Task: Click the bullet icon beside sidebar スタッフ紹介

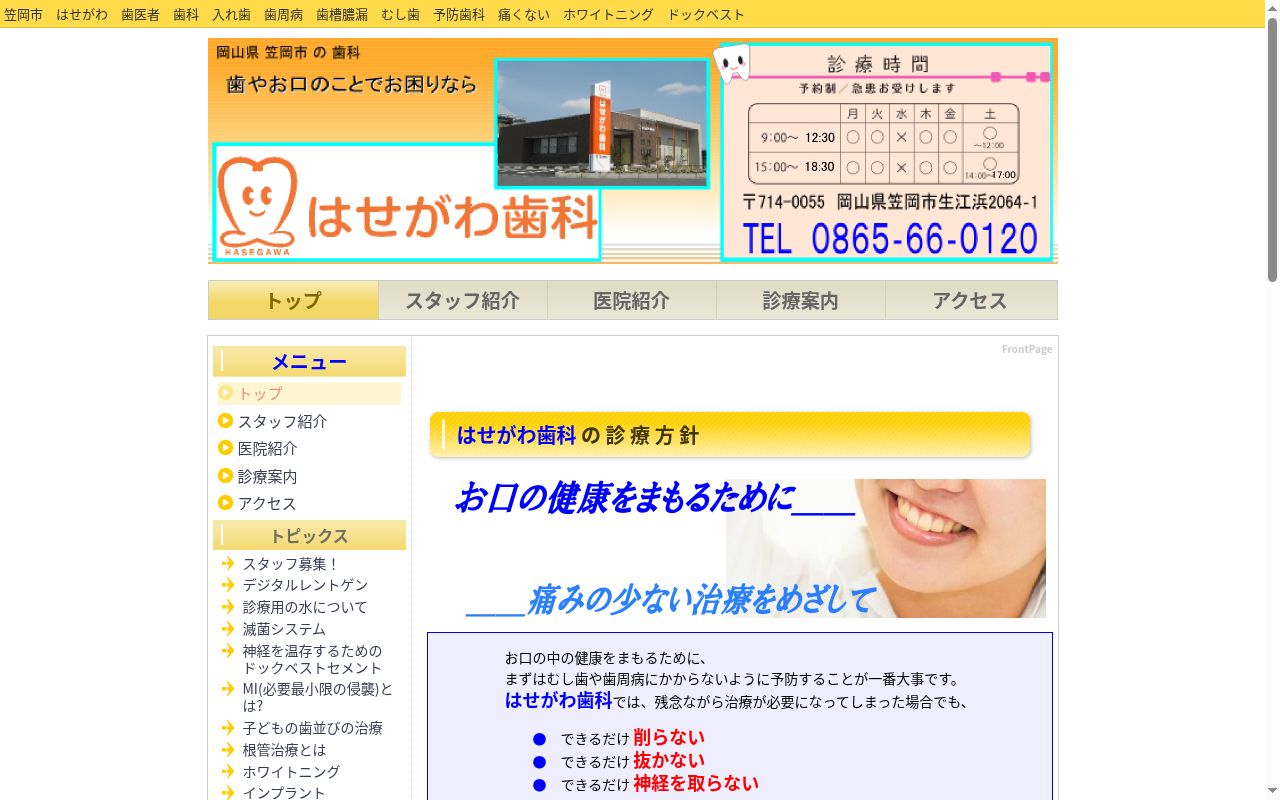Action: click(x=226, y=421)
